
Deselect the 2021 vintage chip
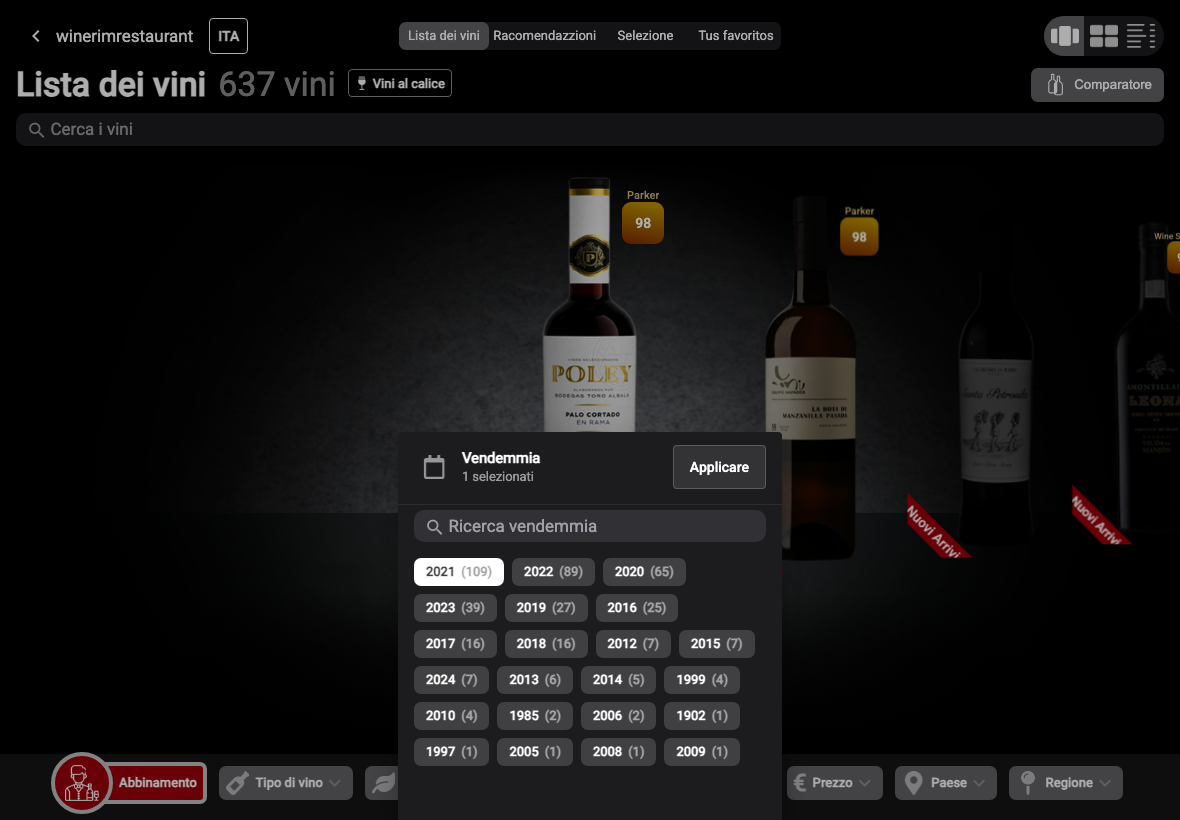(458, 572)
